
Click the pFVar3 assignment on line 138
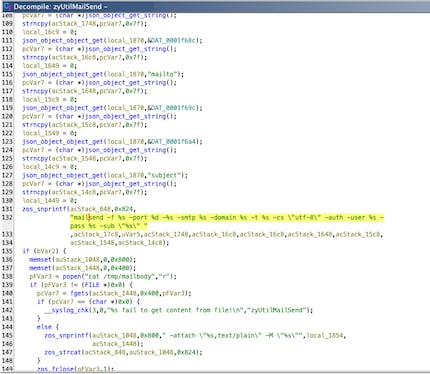[40, 276]
